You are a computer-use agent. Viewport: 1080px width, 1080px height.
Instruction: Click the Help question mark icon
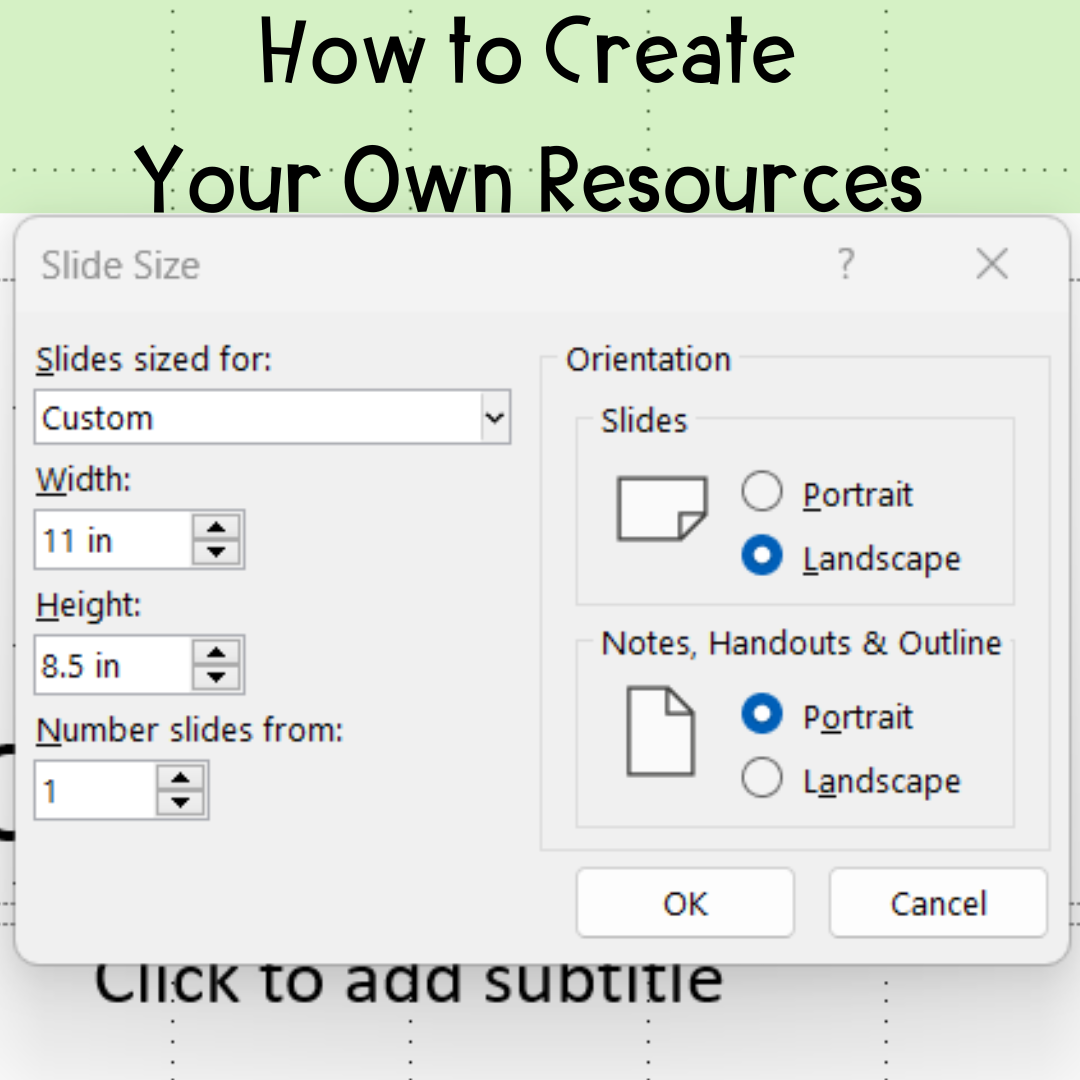click(846, 264)
